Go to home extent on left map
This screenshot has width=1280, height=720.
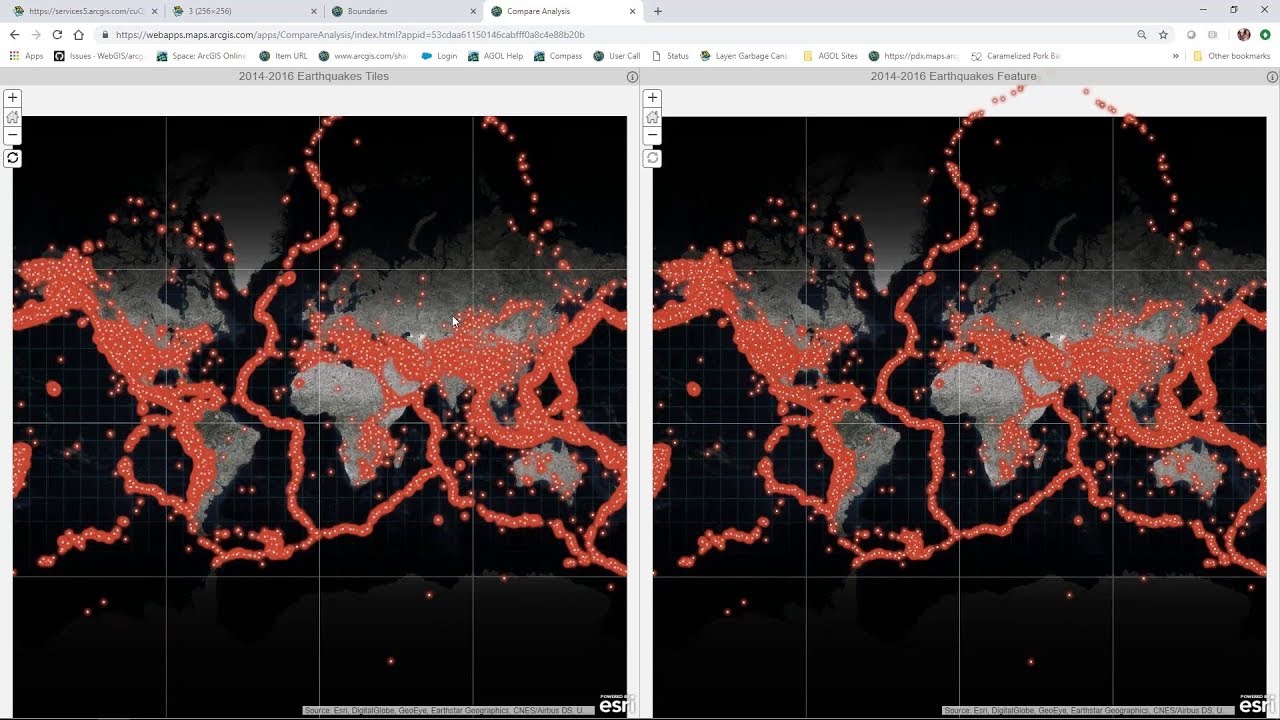coord(12,117)
